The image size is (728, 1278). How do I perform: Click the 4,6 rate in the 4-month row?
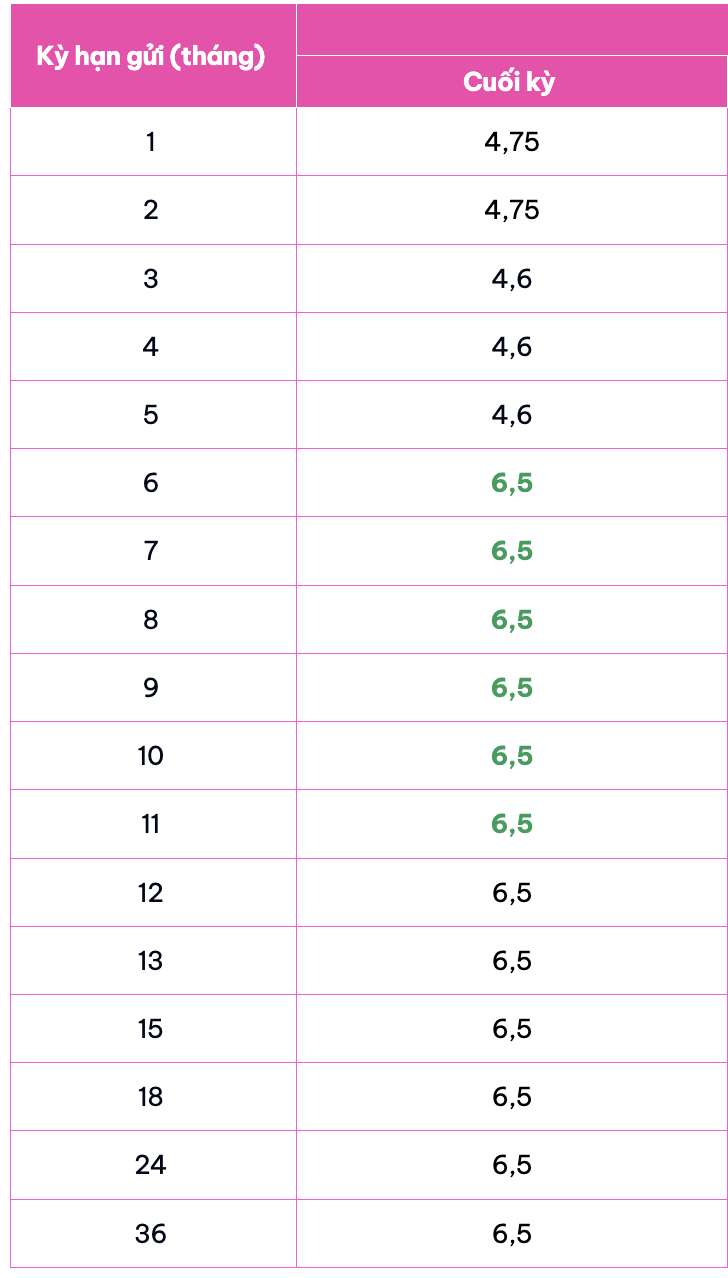tap(511, 347)
